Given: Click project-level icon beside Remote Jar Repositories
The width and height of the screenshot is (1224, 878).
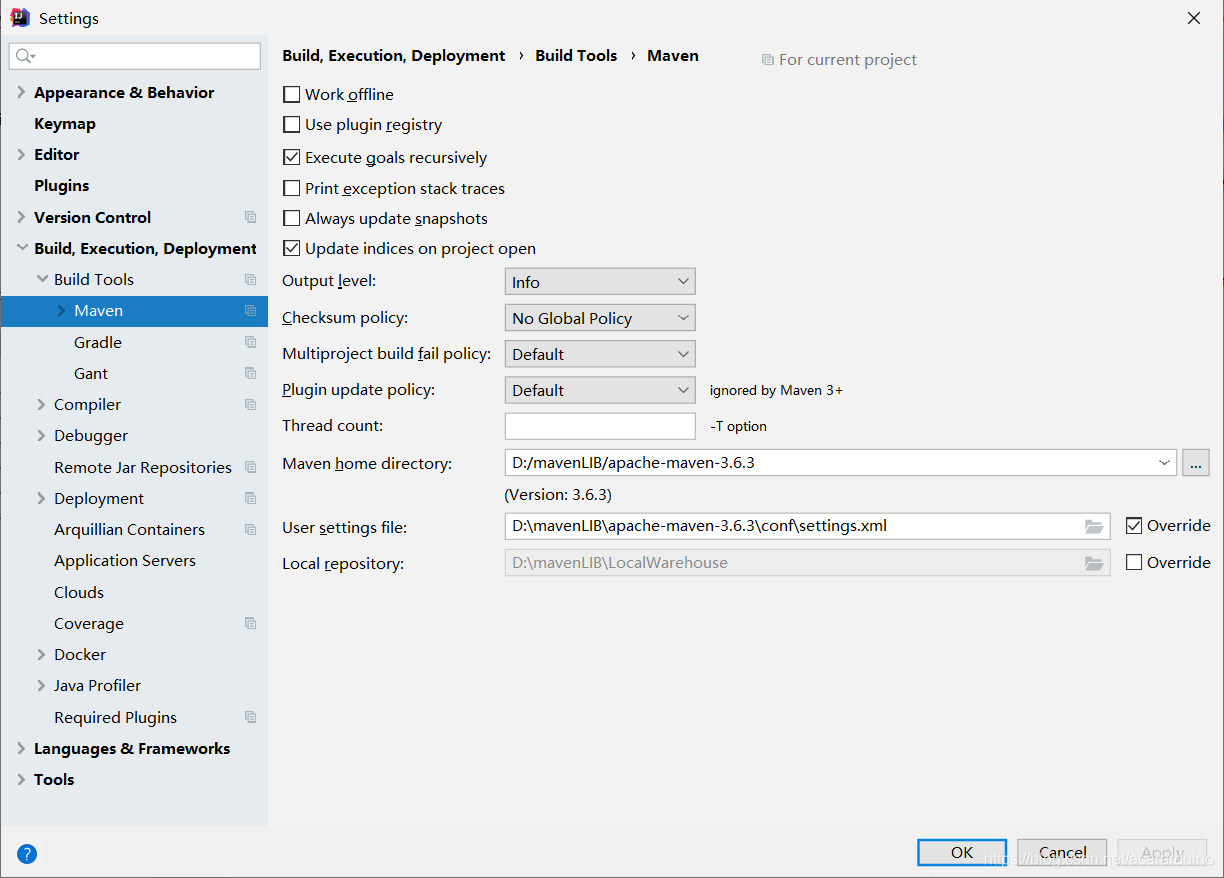Looking at the screenshot, I should pyautogui.click(x=250, y=467).
